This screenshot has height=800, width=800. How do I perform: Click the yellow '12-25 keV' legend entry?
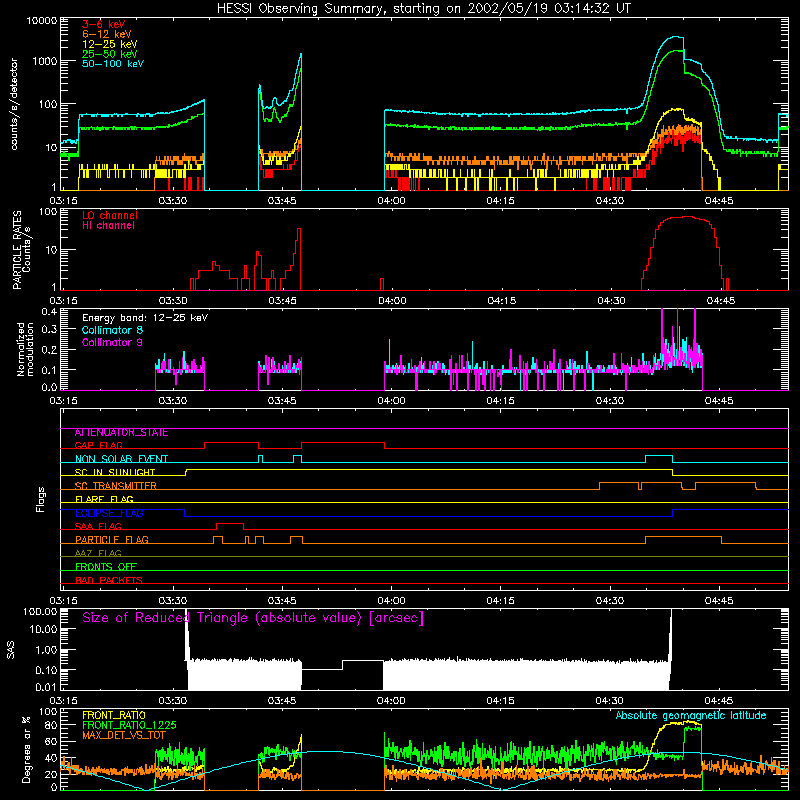pos(110,44)
